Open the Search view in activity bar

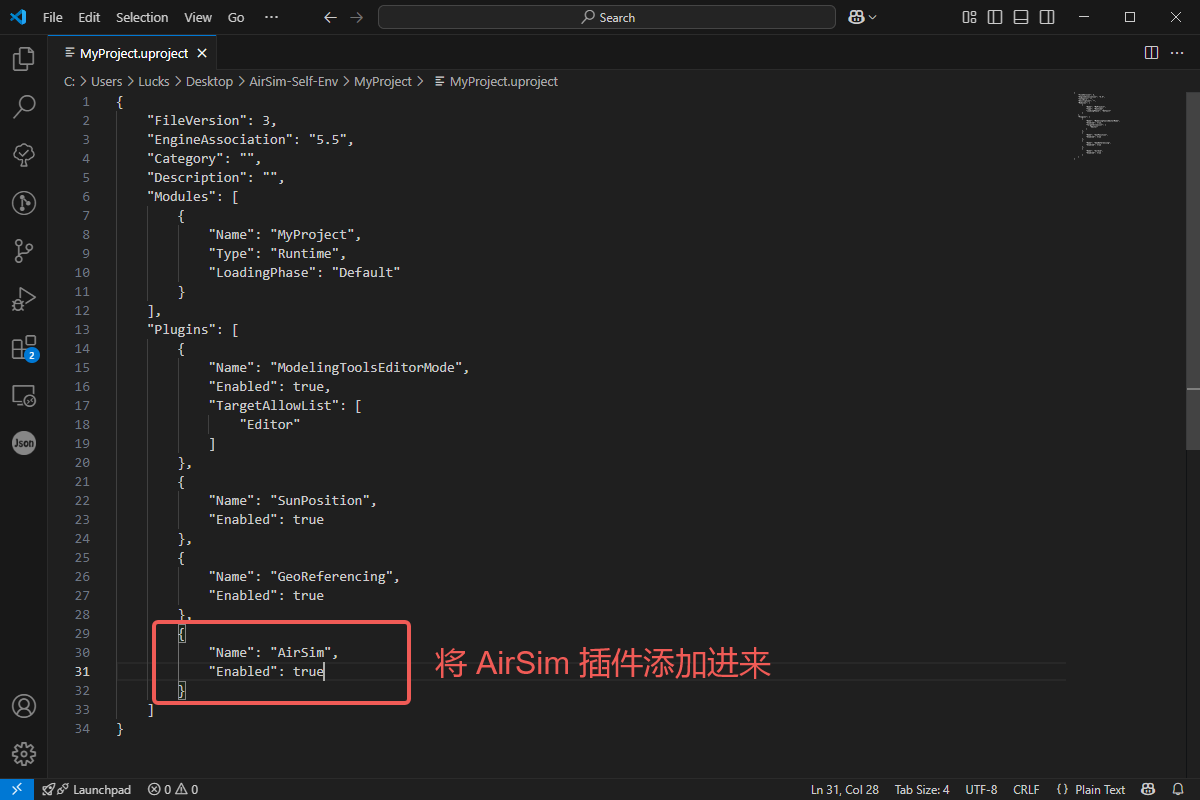point(24,107)
